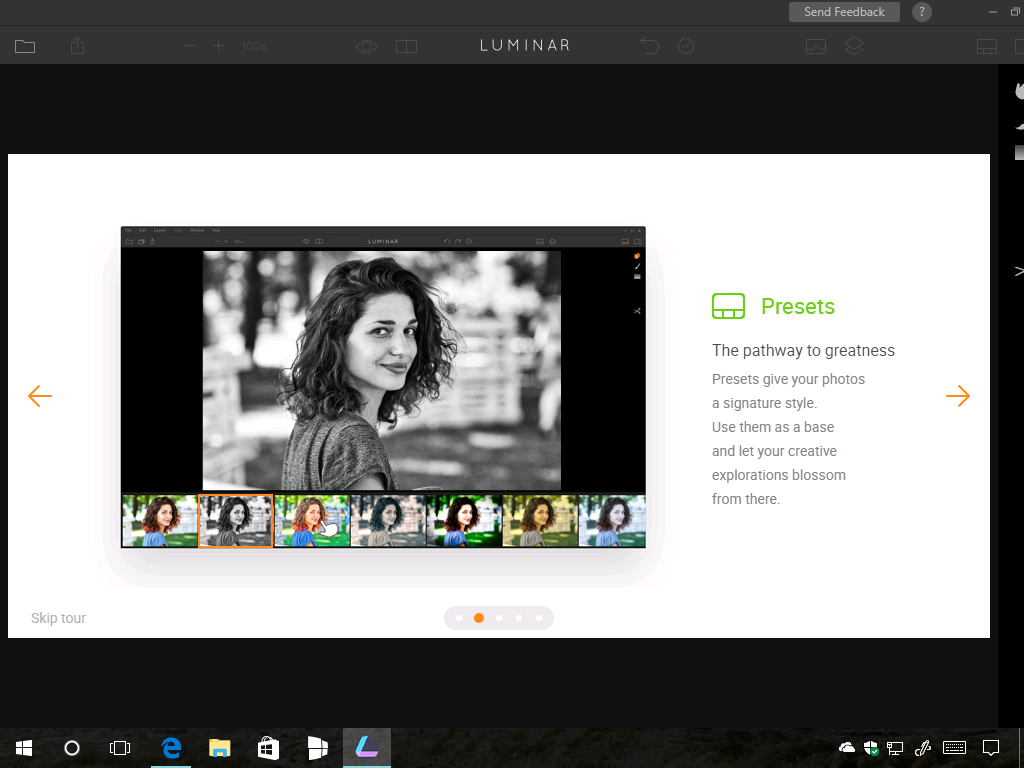Select the first tour page dot
The image size is (1024, 768).
459,618
